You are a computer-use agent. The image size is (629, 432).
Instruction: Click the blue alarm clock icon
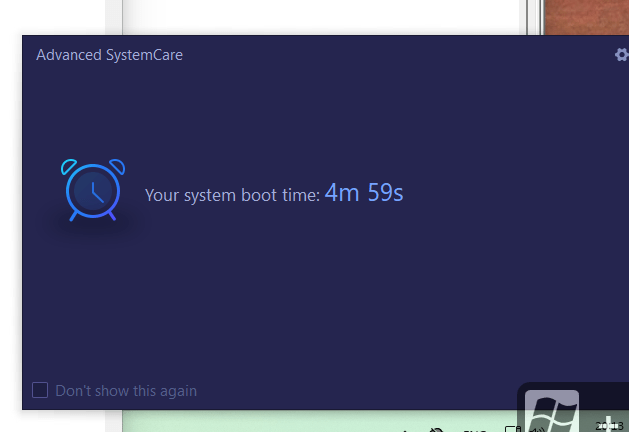(x=93, y=190)
